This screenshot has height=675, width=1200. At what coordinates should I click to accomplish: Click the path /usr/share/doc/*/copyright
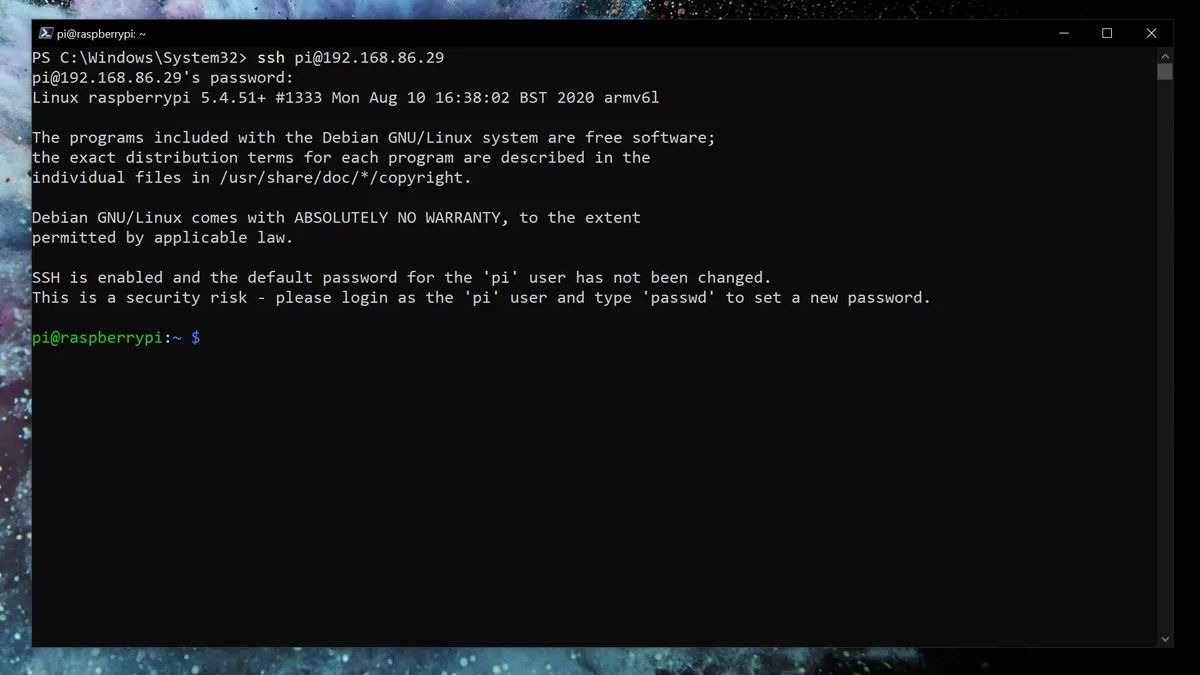pos(345,177)
